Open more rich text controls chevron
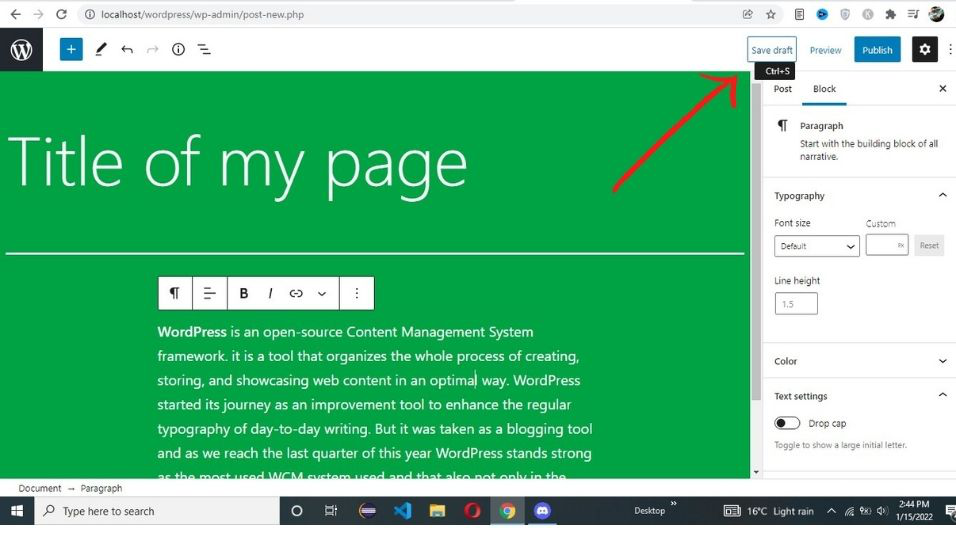Screen dimensions: 956x537 (x=322, y=293)
